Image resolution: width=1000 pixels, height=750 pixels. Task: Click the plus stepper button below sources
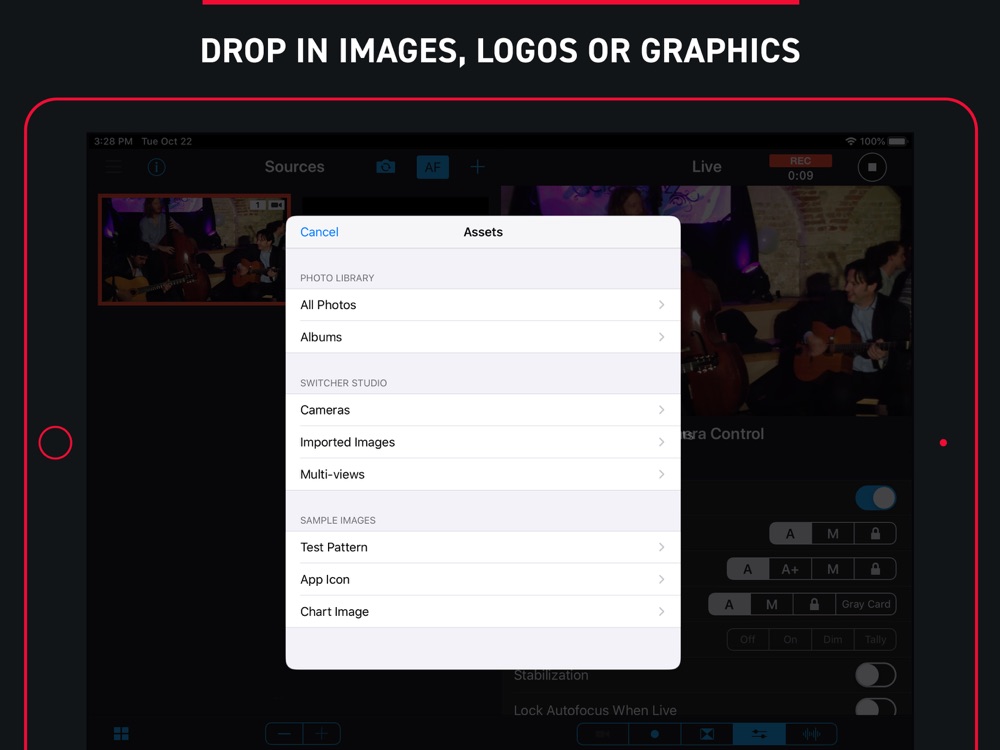(321, 734)
